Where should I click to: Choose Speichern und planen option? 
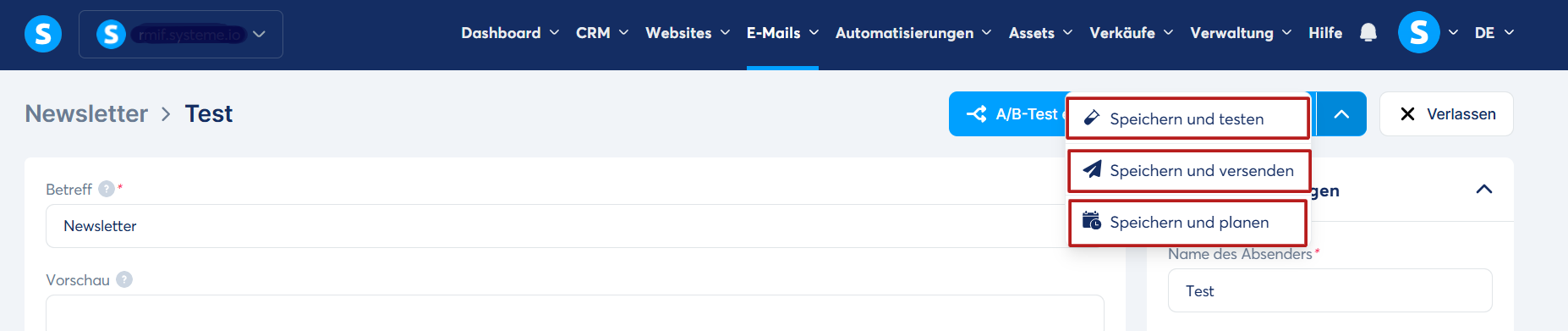1187,223
